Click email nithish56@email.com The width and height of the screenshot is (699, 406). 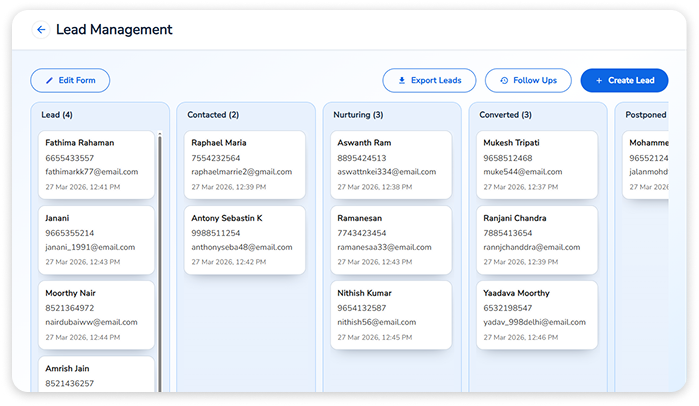click(377, 322)
